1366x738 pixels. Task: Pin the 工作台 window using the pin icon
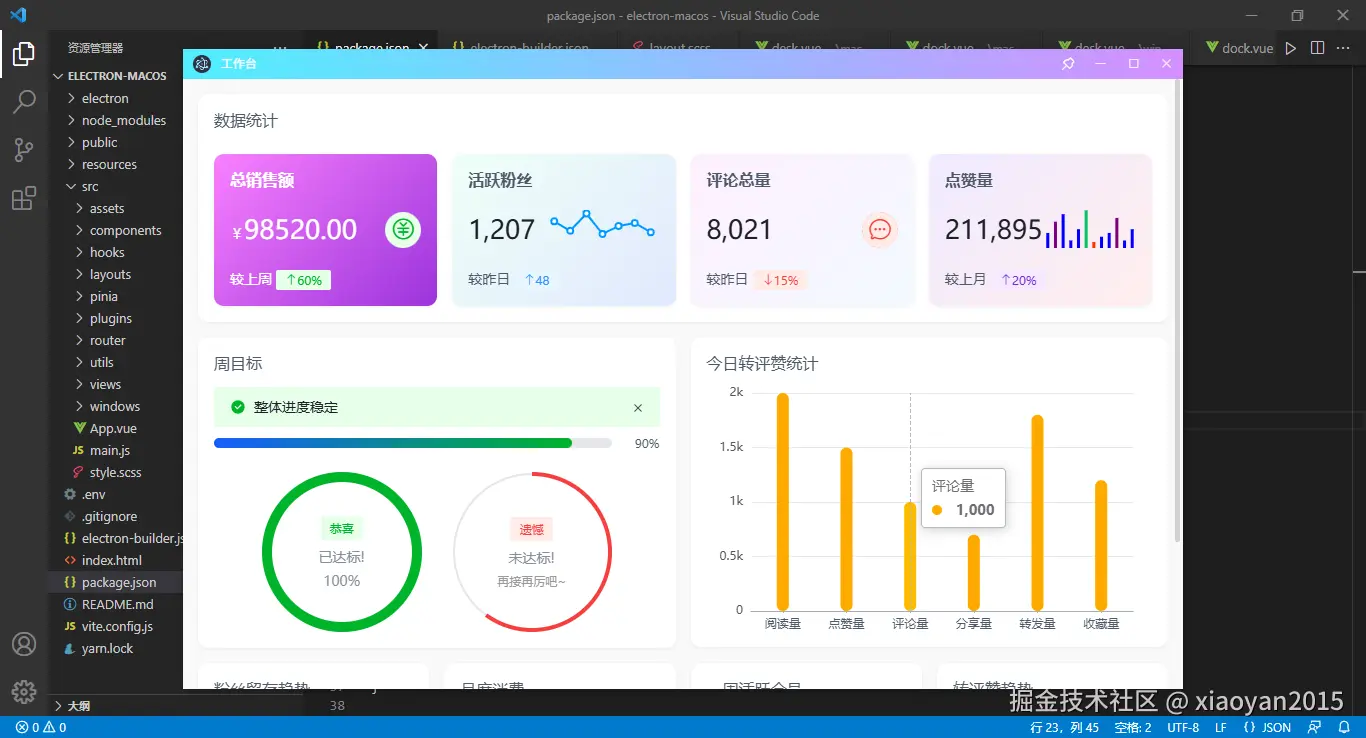tap(1067, 63)
